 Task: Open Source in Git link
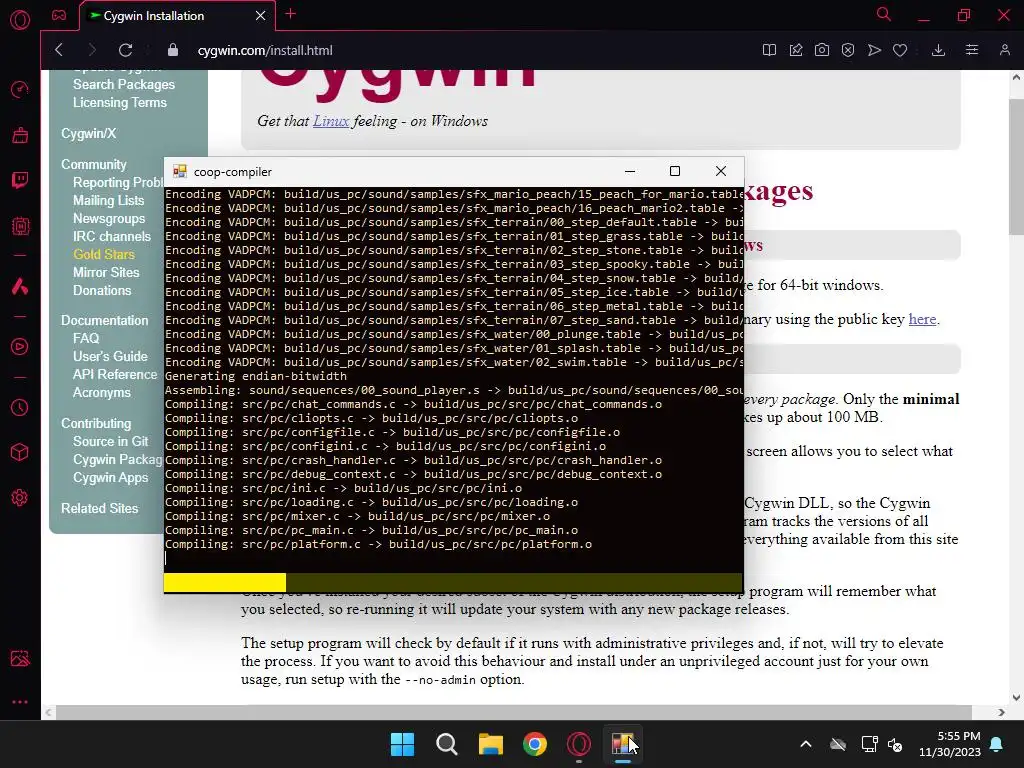pos(110,441)
